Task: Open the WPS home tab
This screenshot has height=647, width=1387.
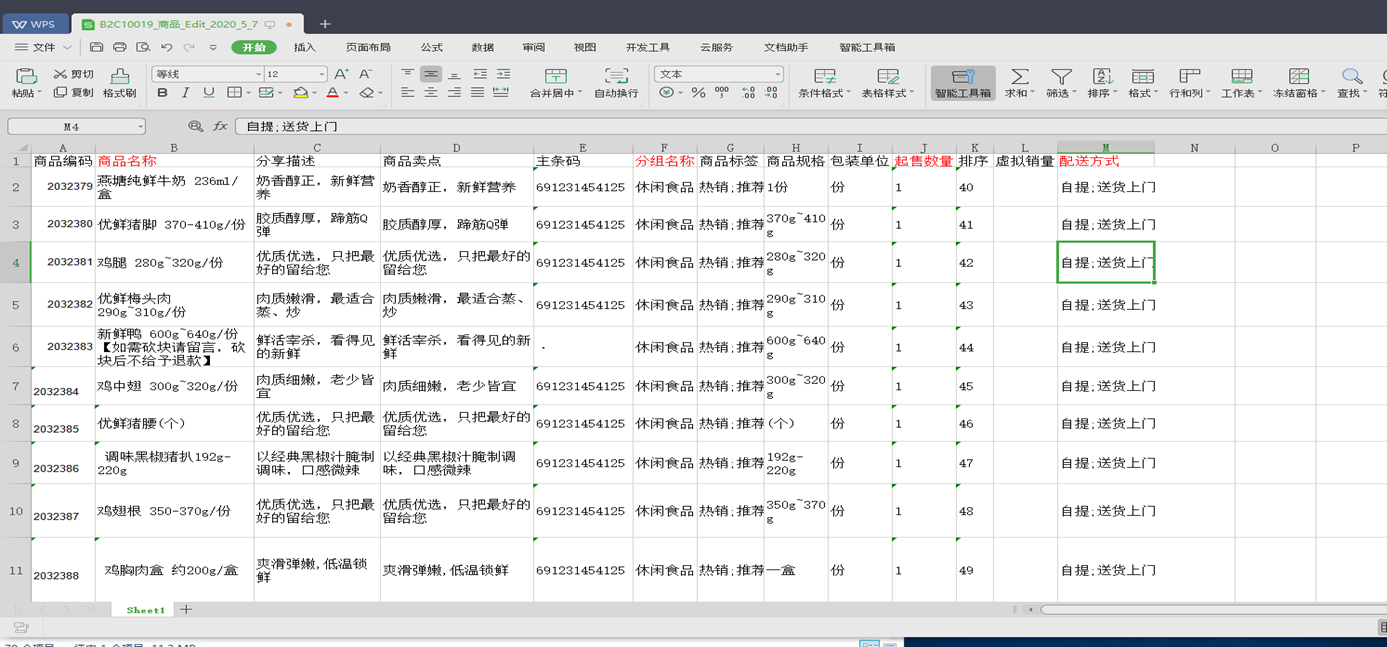Action: pyautogui.click(x=35, y=24)
